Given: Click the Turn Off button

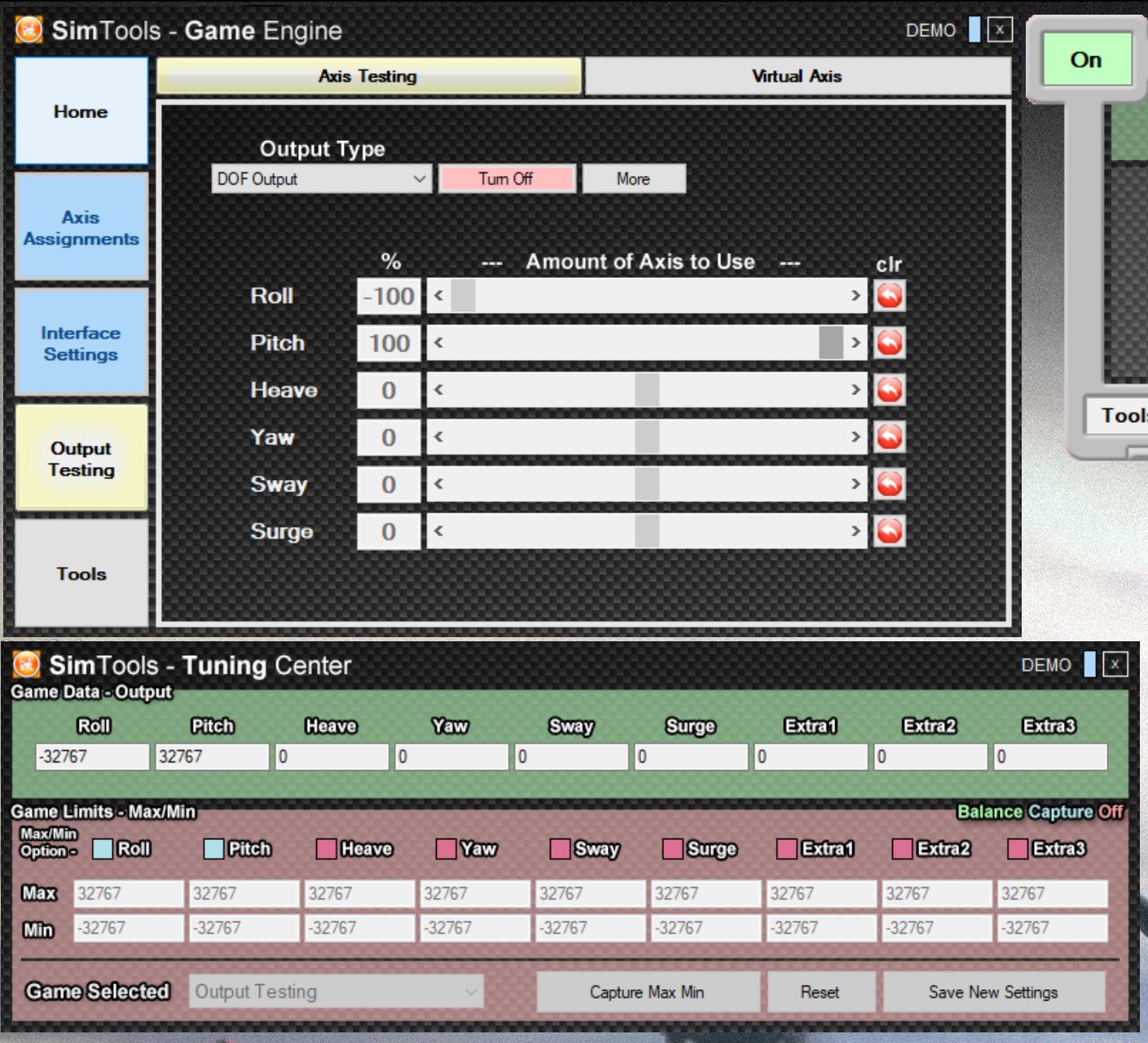Looking at the screenshot, I should tap(507, 178).
